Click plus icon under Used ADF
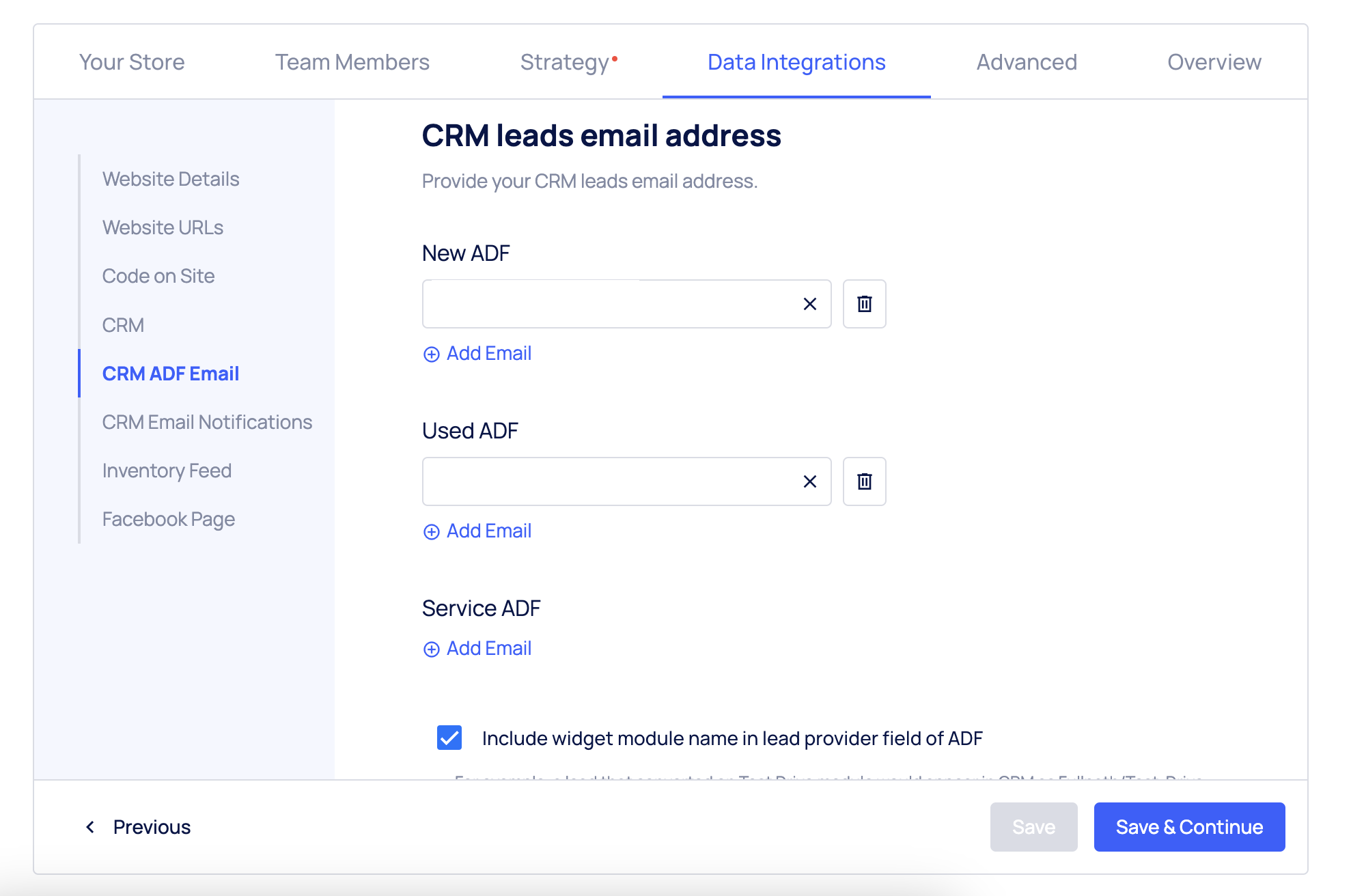1351x896 pixels. (432, 531)
